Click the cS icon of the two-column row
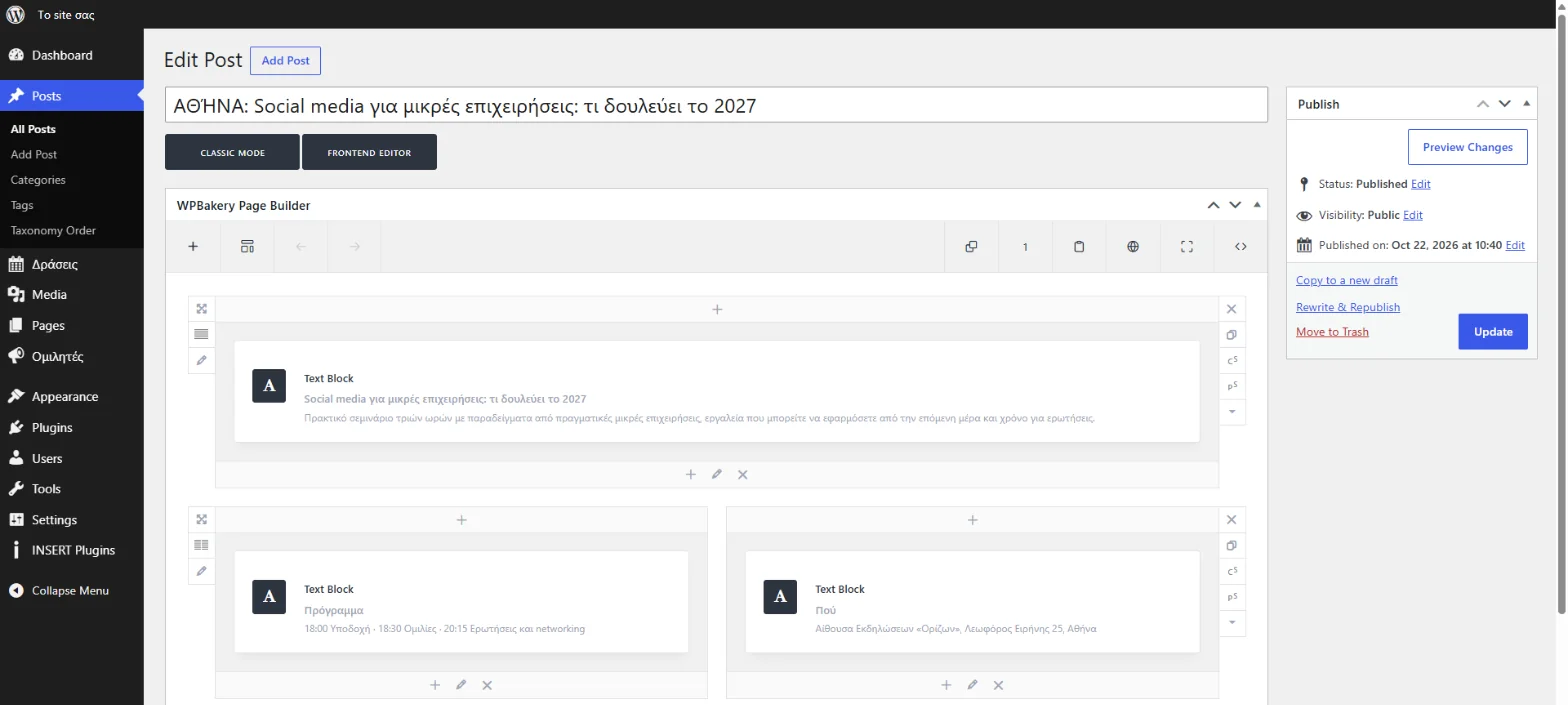The height and width of the screenshot is (705, 1568). coord(1232,571)
